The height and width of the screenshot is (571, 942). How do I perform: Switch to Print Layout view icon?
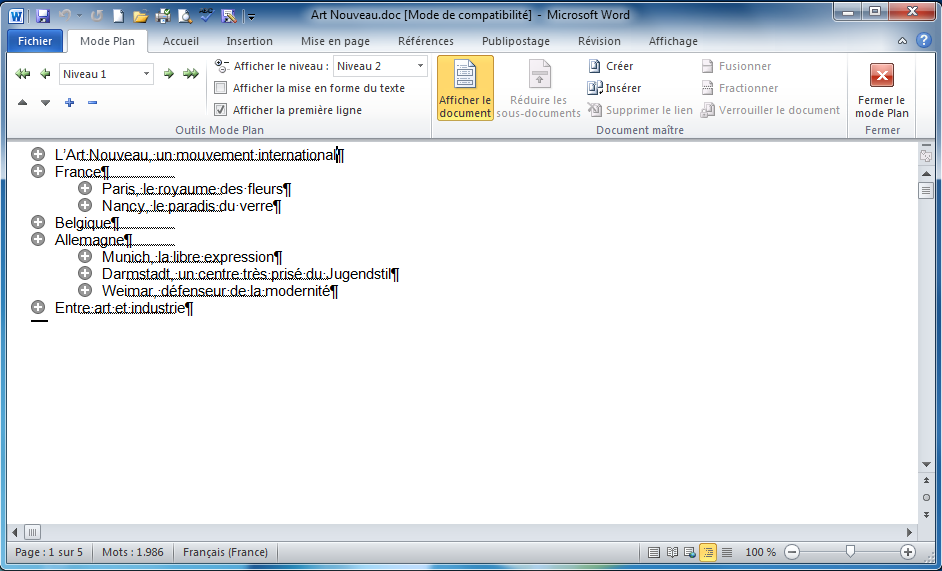pos(654,552)
